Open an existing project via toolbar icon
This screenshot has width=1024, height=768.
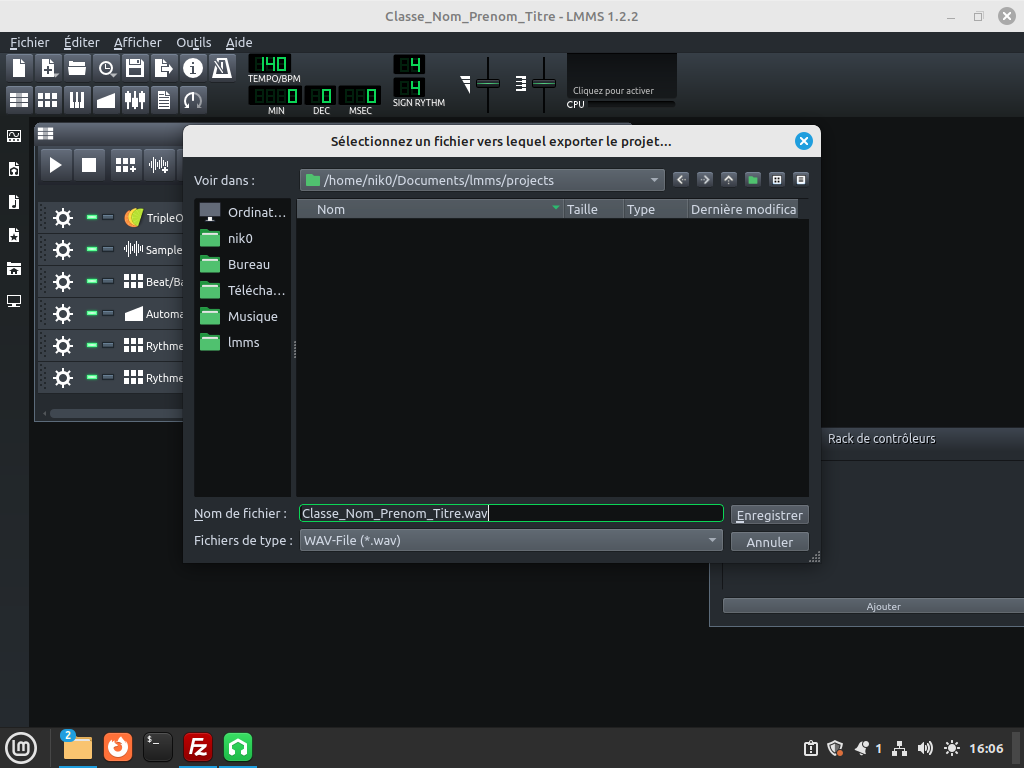tap(77, 68)
